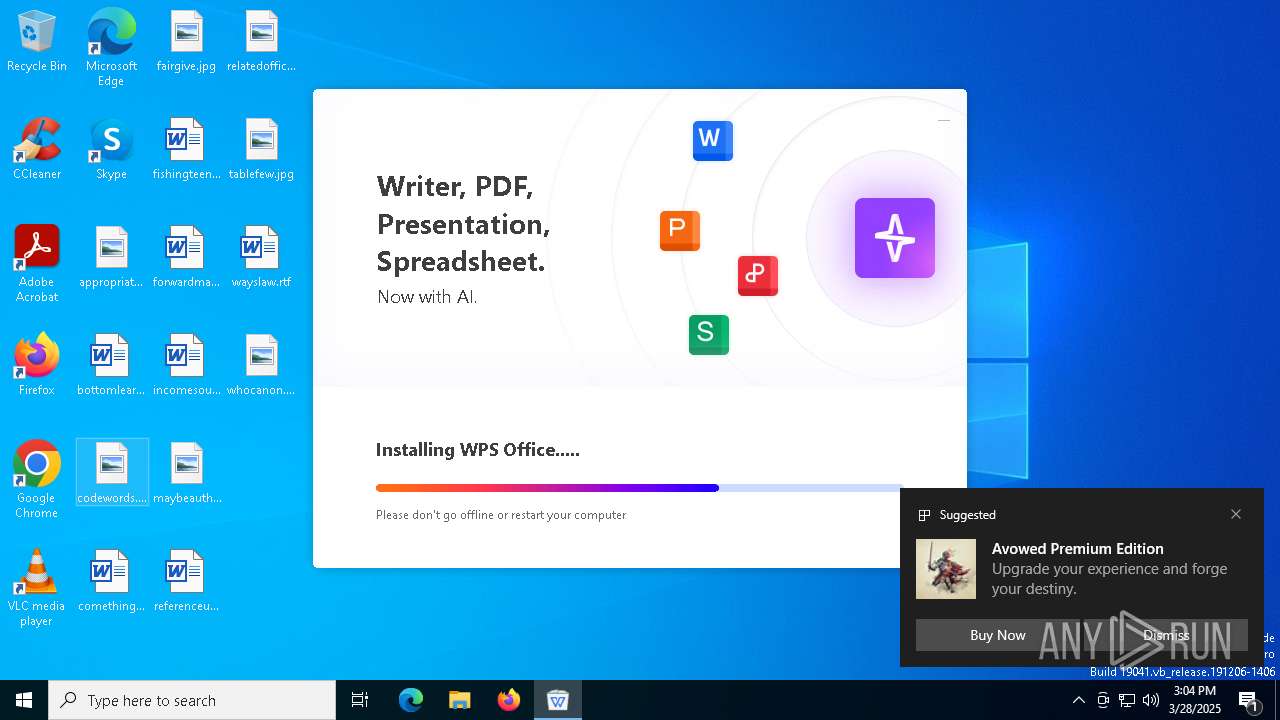Click the blue Writer W icon in installer

tap(713, 140)
